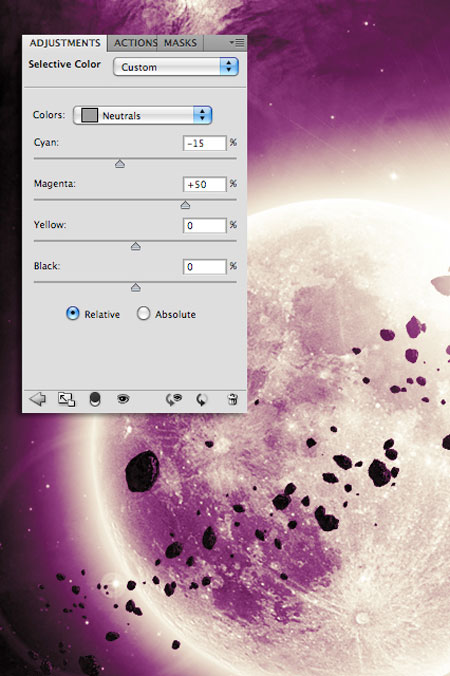This screenshot has width=450, height=676.
Task: Click the Magenta slider handle
Action: tap(185, 205)
